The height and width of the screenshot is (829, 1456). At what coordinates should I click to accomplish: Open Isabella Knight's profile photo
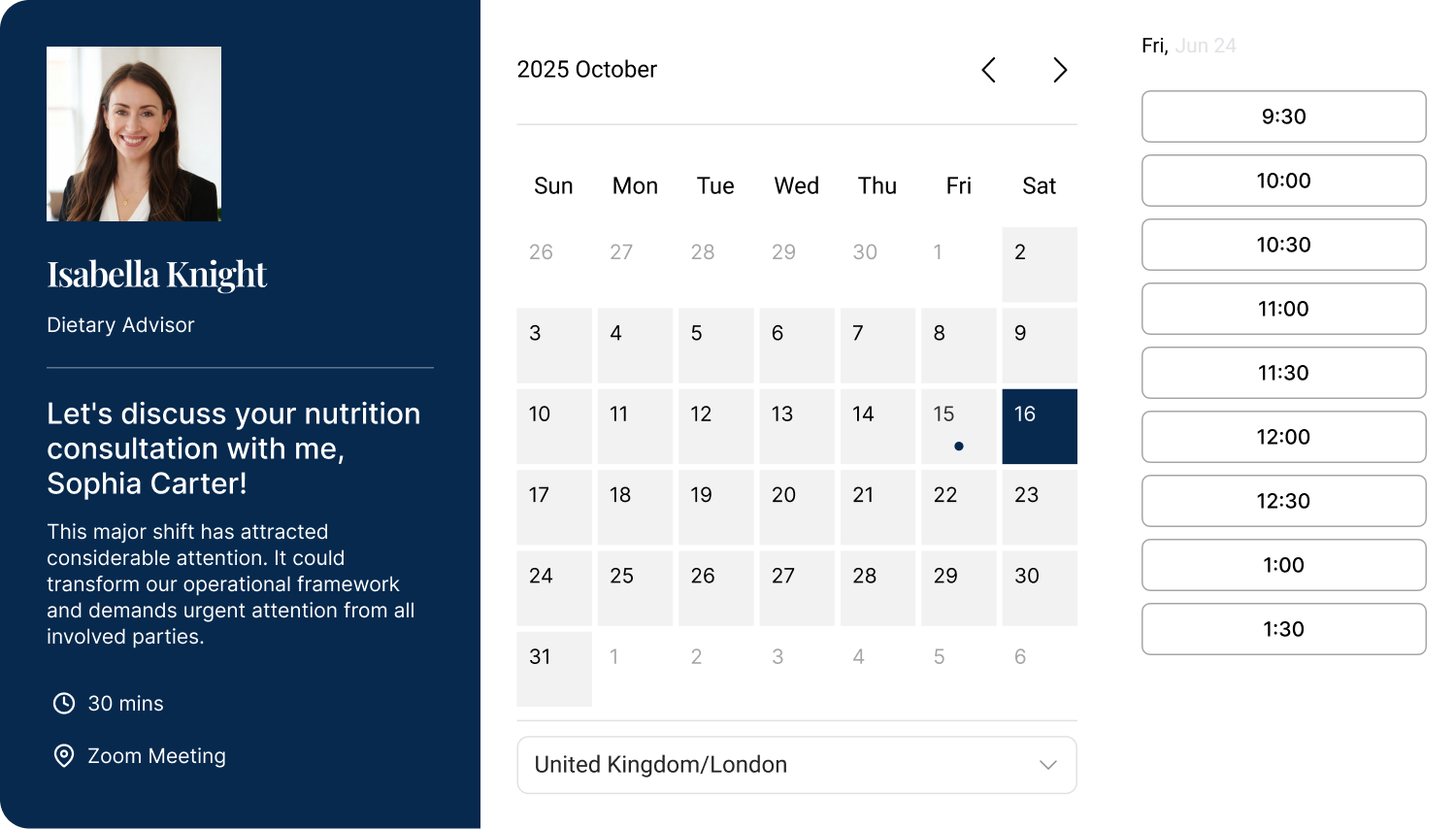click(134, 134)
